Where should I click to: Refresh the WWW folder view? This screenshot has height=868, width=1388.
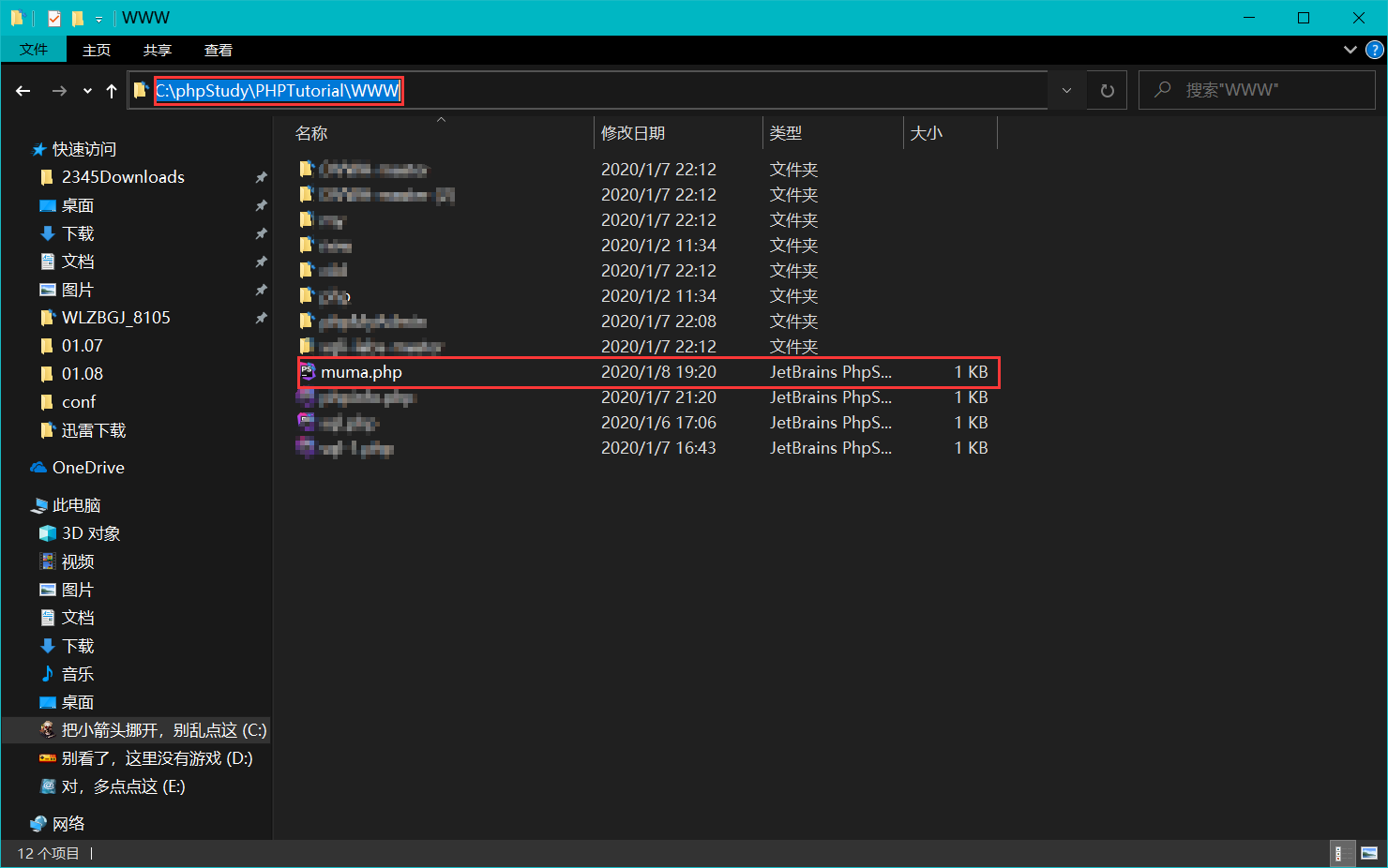click(x=1108, y=90)
